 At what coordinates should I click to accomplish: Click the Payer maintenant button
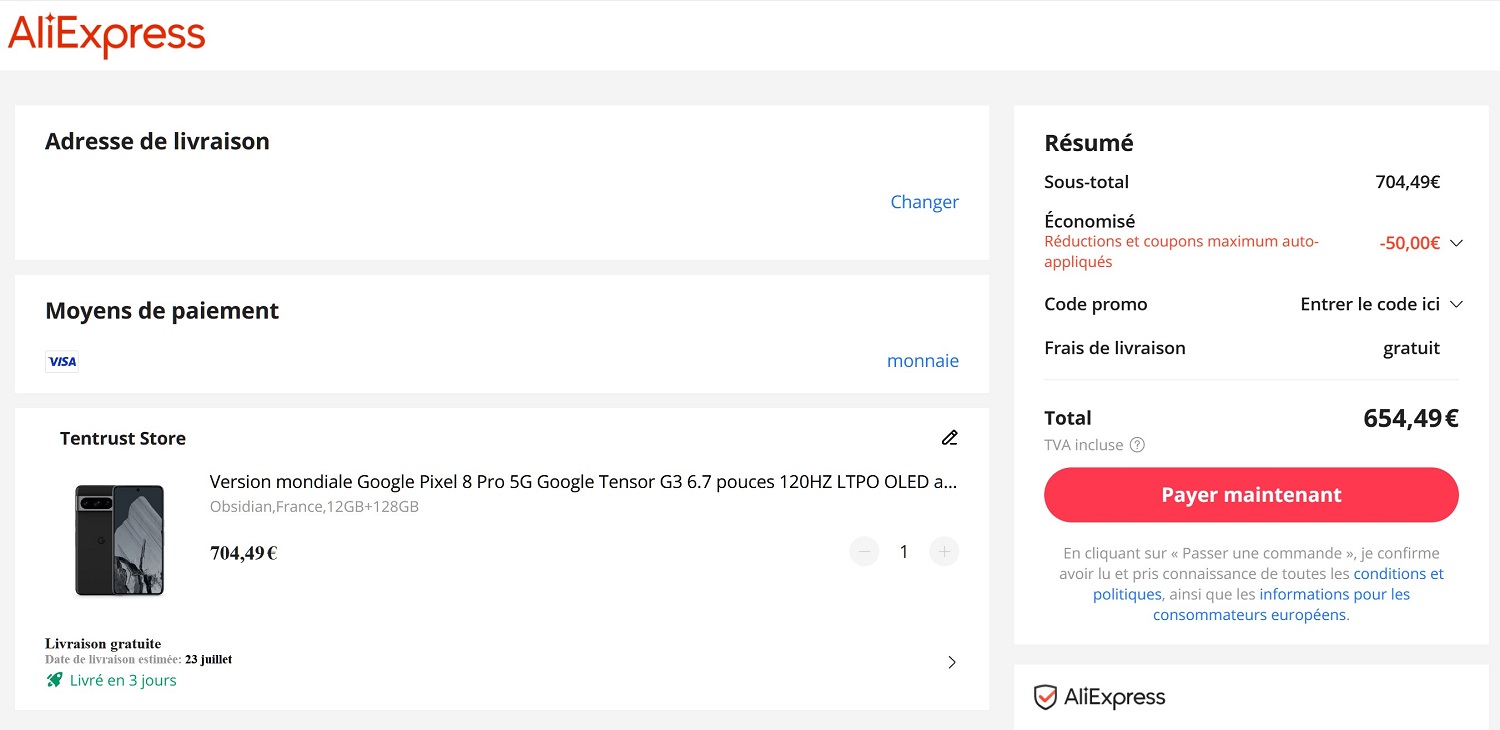[x=1251, y=495]
